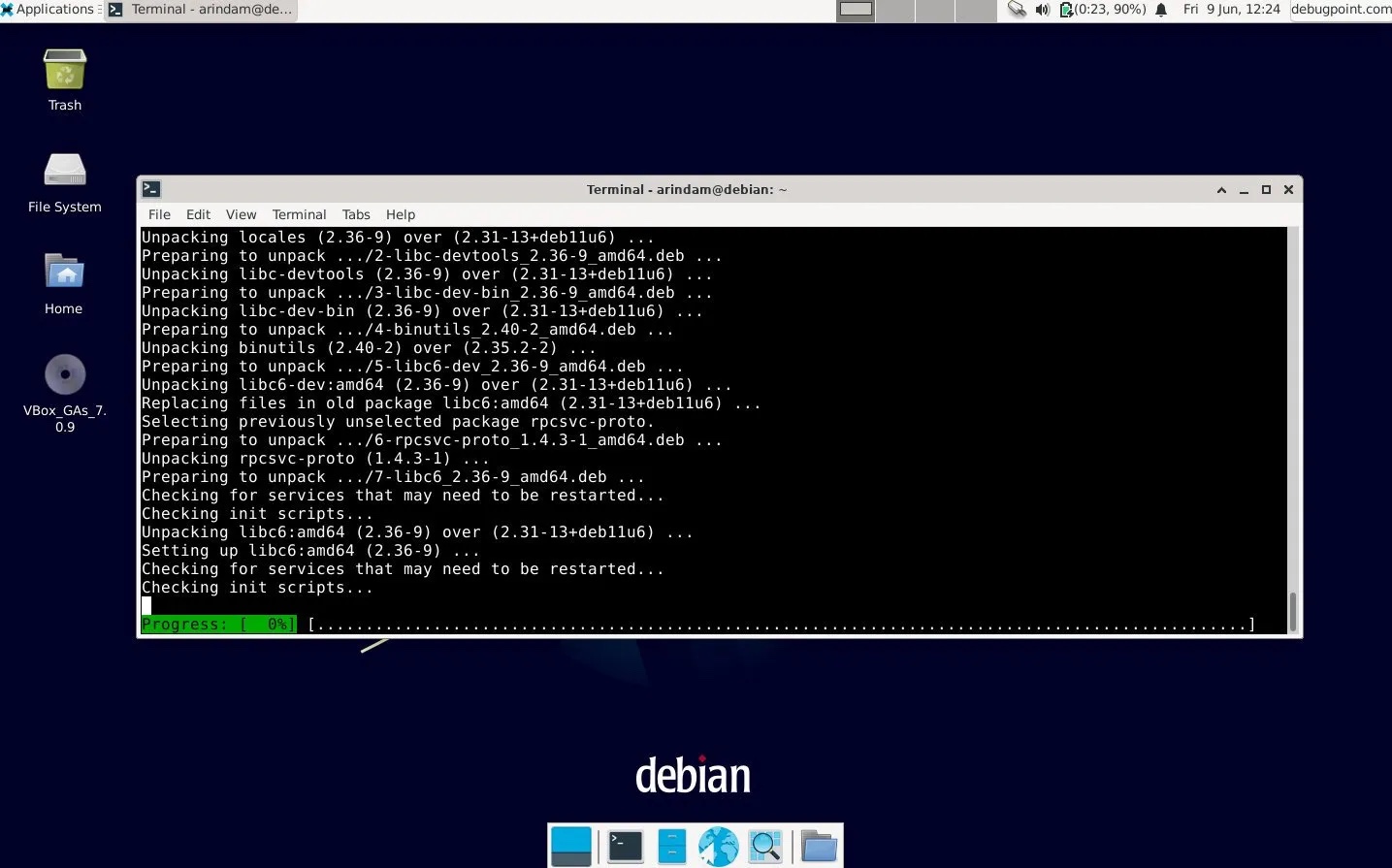The image size is (1392, 868).
Task: Open the Edit menu in Terminal
Action: tap(198, 214)
